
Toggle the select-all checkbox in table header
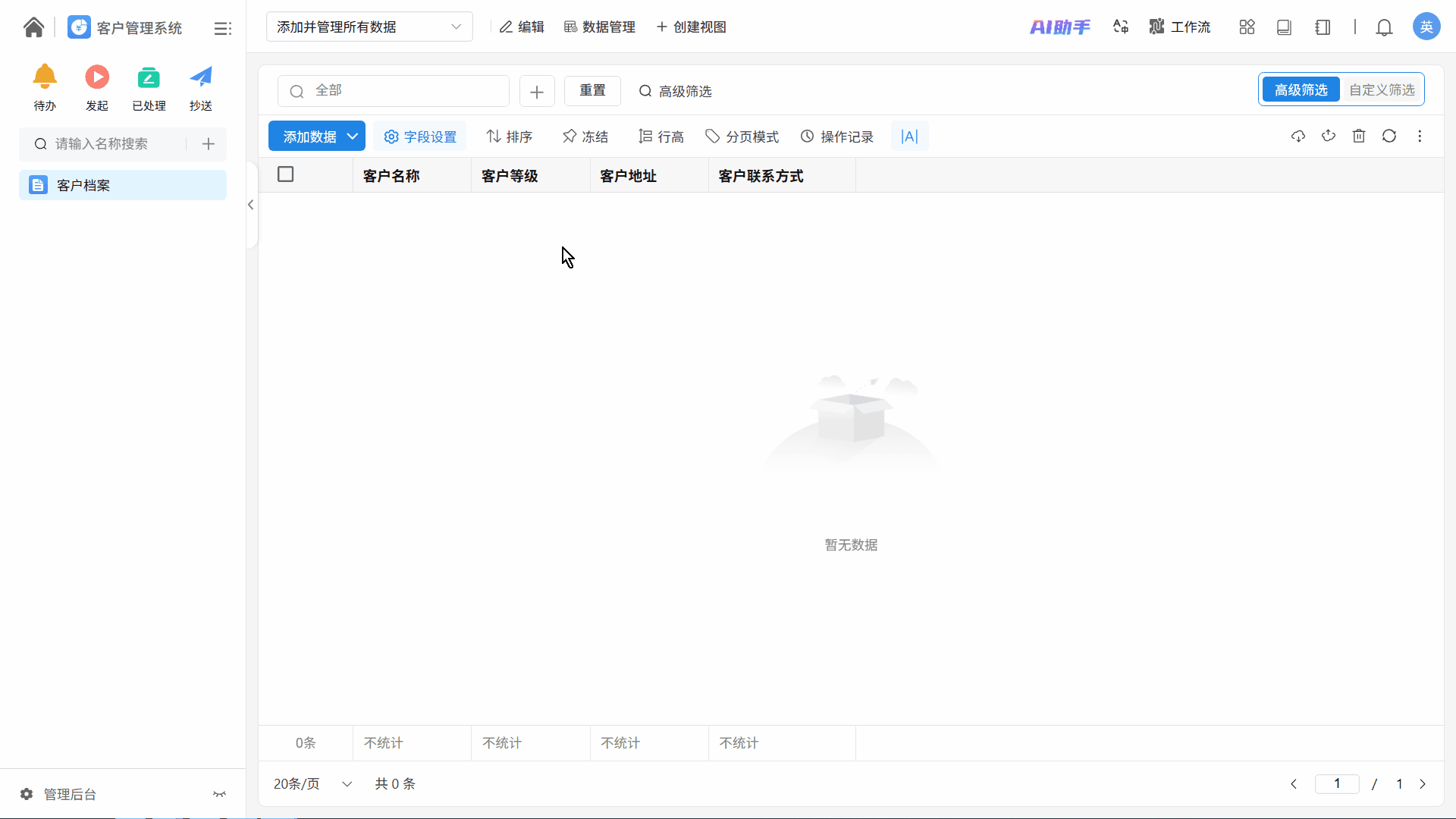click(x=286, y=175)
